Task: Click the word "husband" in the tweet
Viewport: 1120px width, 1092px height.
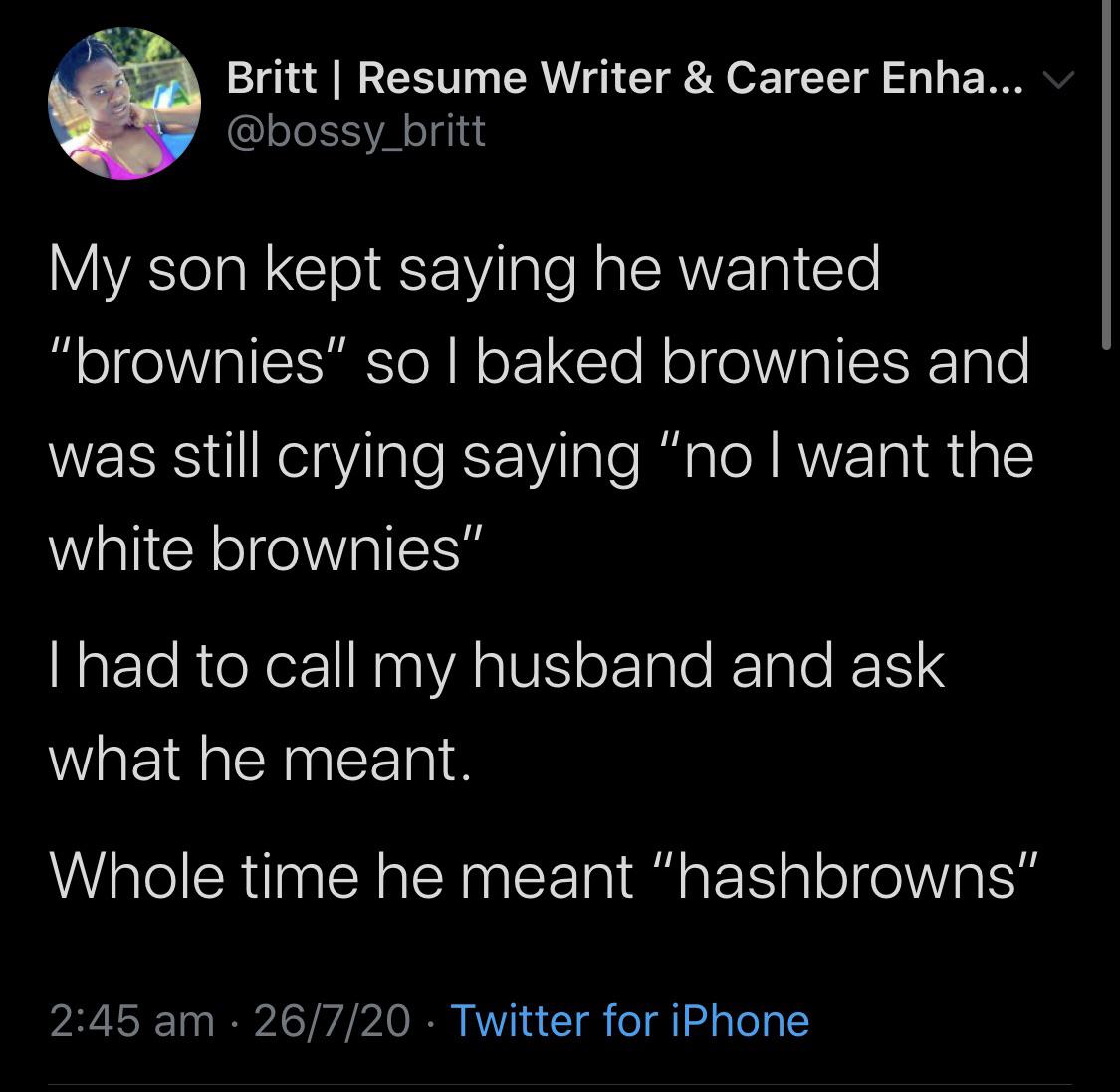Action: tap(593, 665)
